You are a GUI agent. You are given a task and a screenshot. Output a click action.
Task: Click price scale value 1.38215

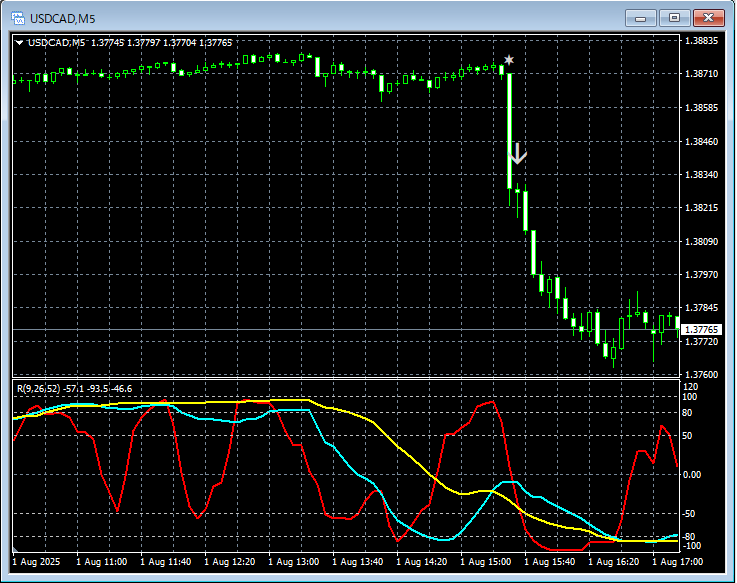pyautogui.click(x=702, y=208)
